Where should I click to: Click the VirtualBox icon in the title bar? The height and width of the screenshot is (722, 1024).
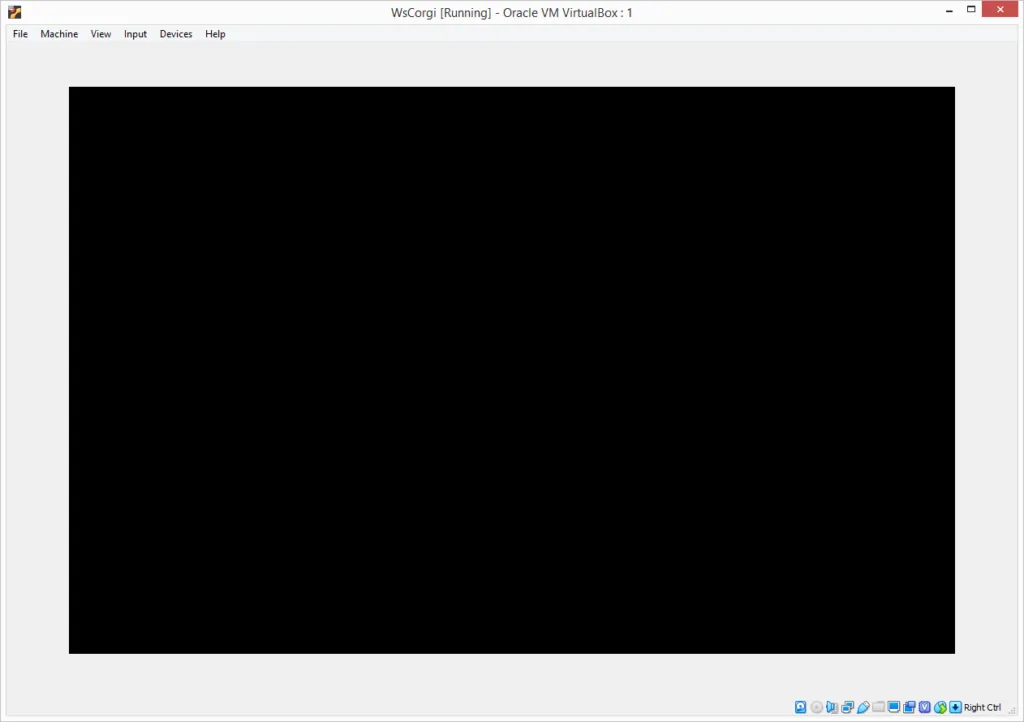pyautogui.click(x=14, y=12)
